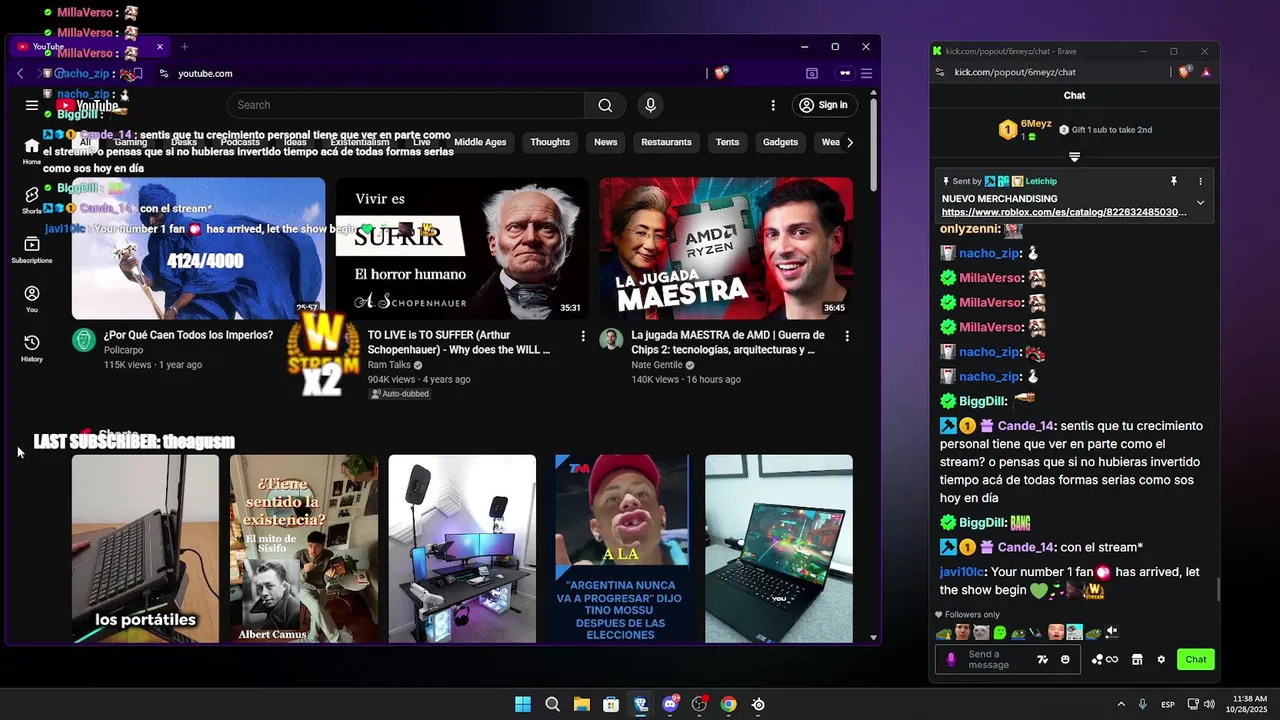
Task: Click Brave Shields icon in the Kick chat window
Action: click(x=1185, y=72)
